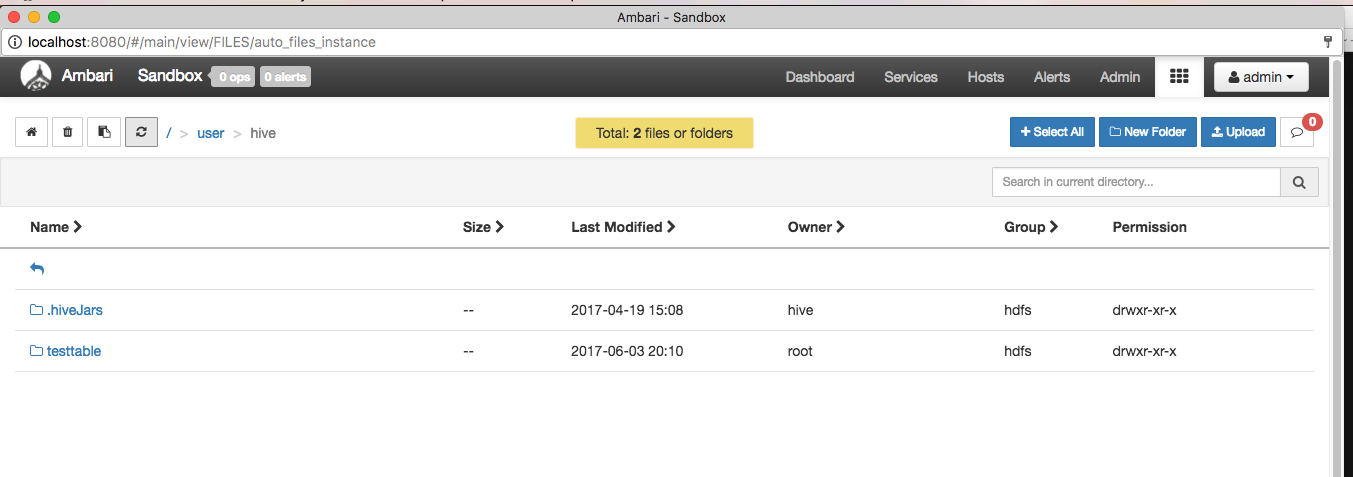Sort files by Name column
The image size is (1353, 477).
[x=56, y=227]
